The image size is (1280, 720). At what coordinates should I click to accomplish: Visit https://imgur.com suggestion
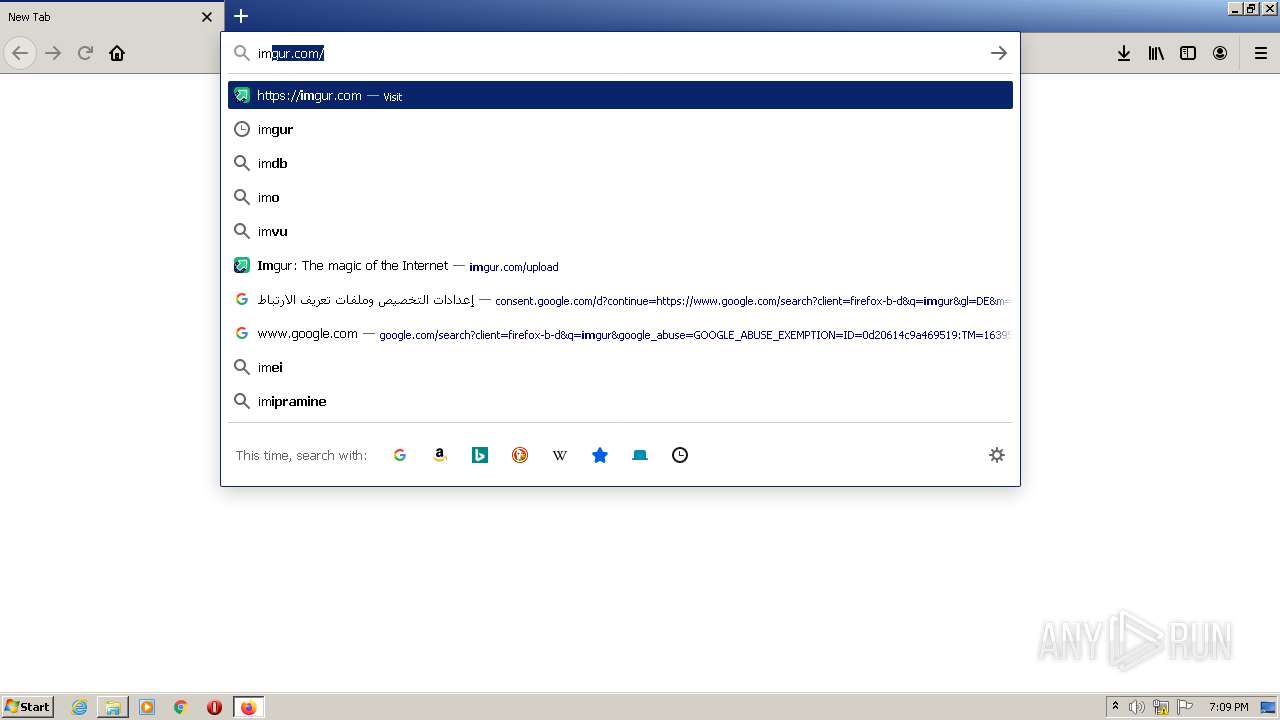(620, 95)
